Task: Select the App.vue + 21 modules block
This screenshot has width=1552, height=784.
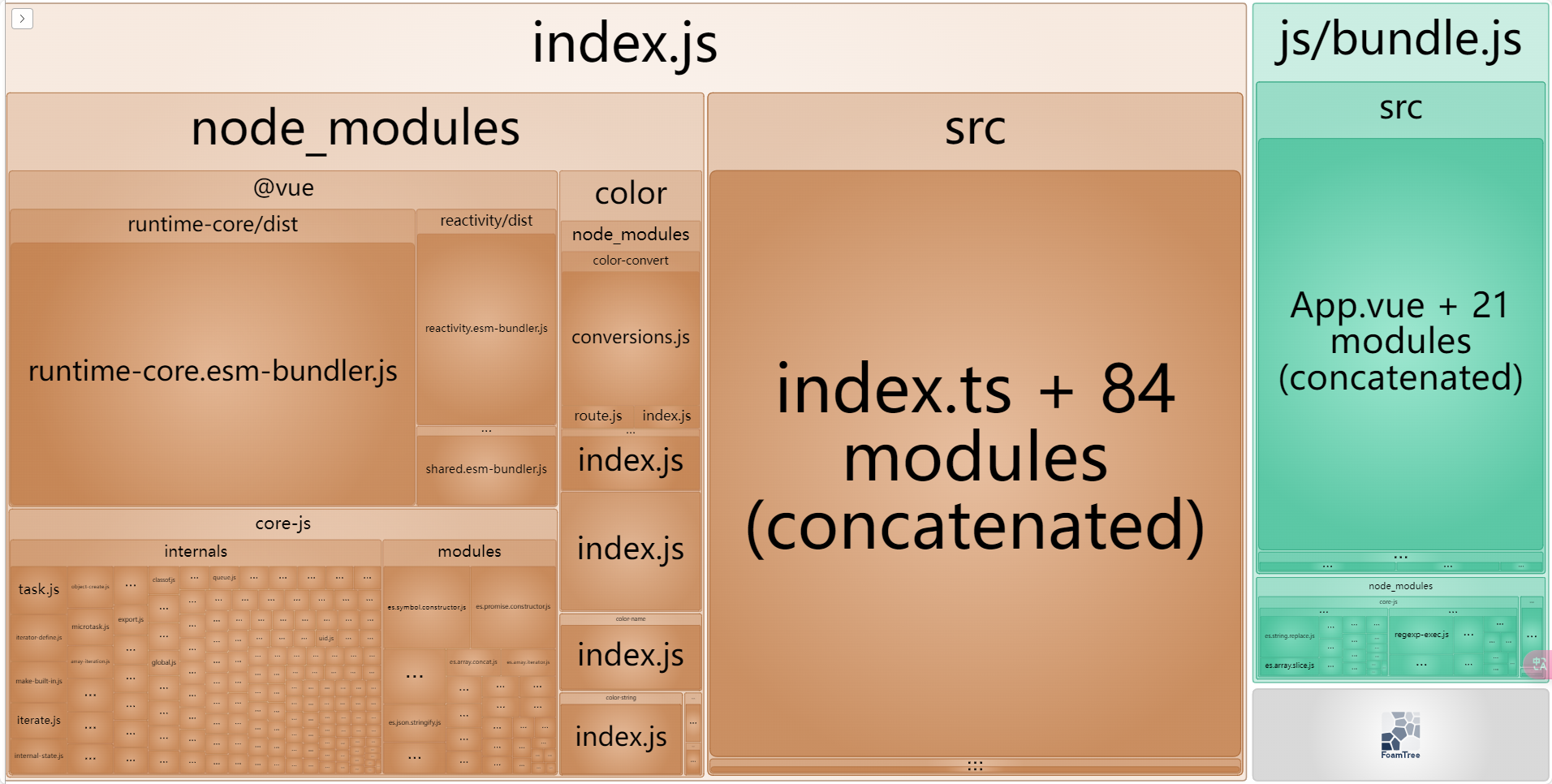Action: click(1400, 342)
